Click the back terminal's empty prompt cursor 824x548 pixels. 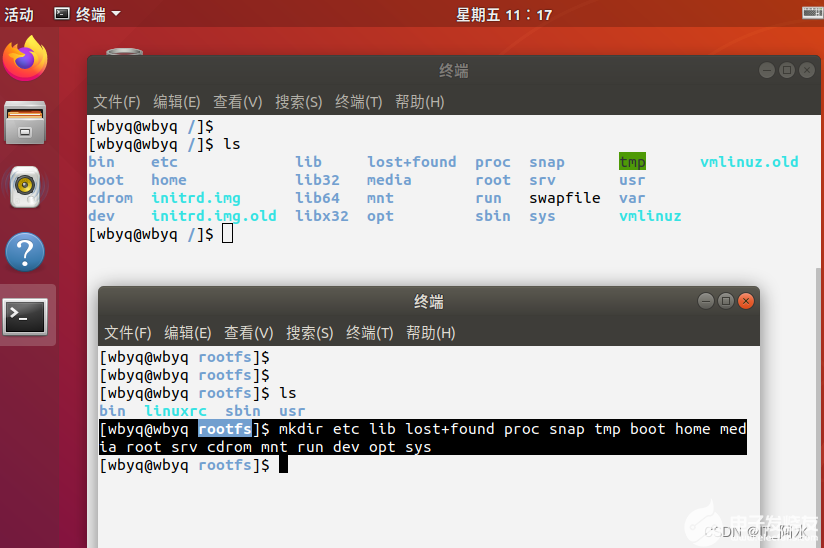click(x=227, y=233)
